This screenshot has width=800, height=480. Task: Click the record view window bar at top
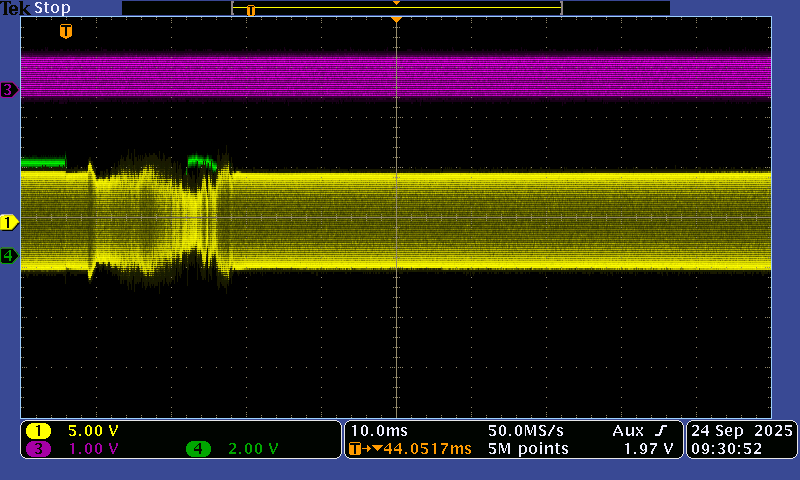click(x=396, y=8)
